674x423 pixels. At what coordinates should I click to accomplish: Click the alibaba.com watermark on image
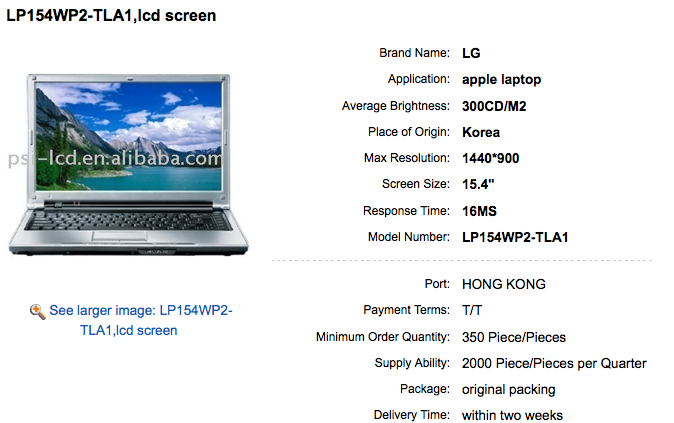115,159
